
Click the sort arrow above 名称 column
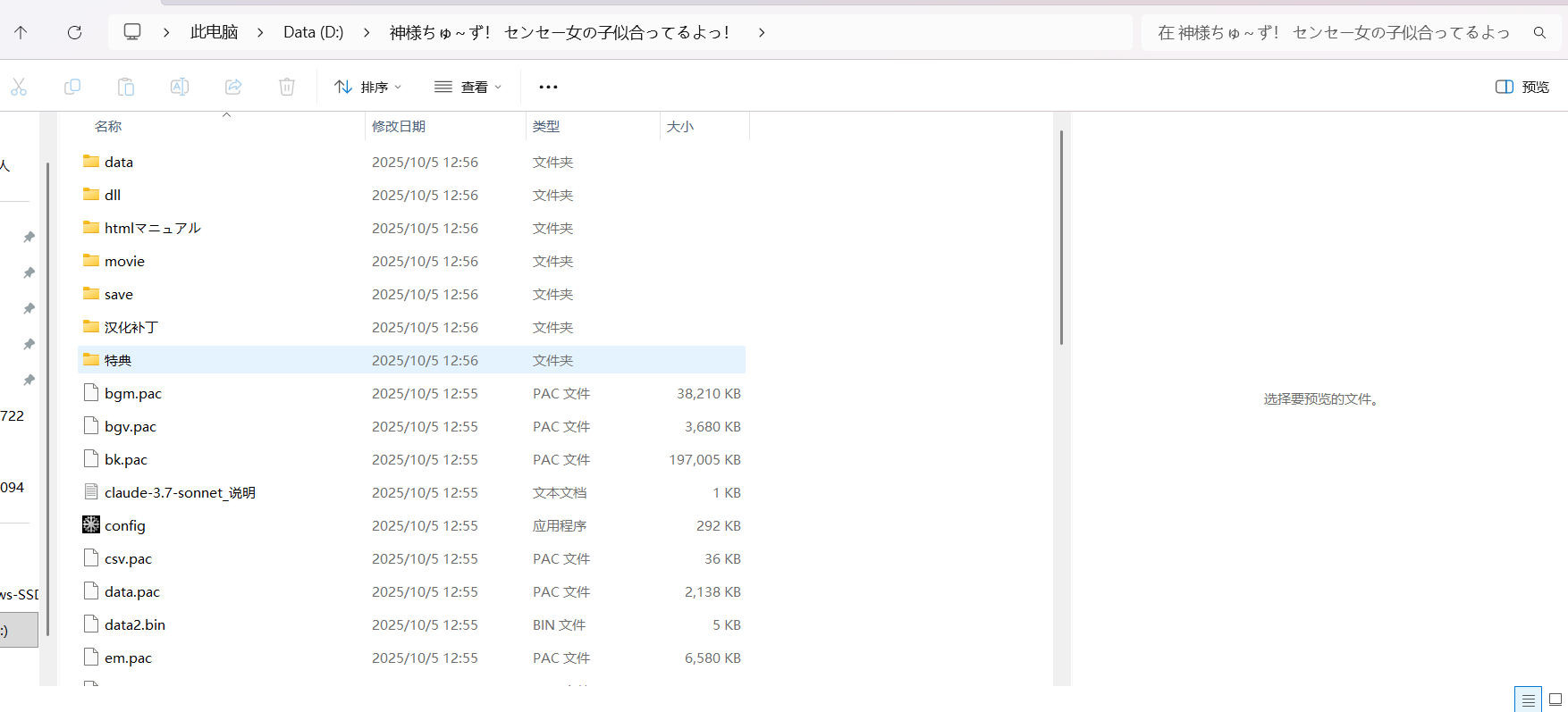(226, 115)
